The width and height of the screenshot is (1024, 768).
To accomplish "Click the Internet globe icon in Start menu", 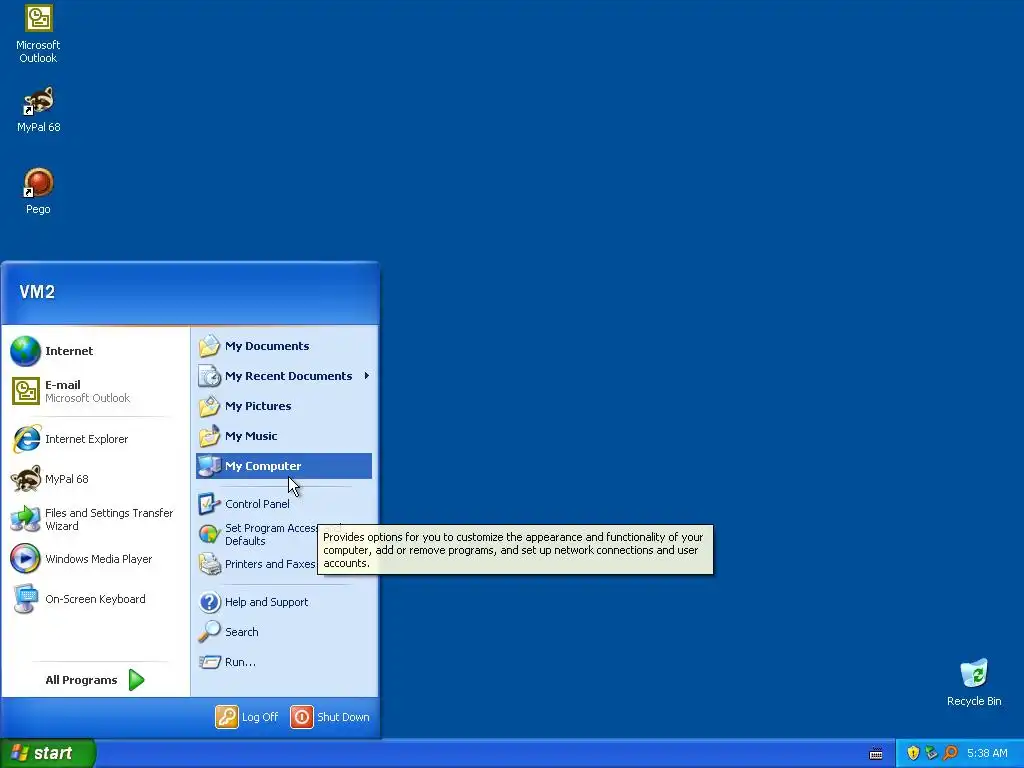I will pos(25,351).
